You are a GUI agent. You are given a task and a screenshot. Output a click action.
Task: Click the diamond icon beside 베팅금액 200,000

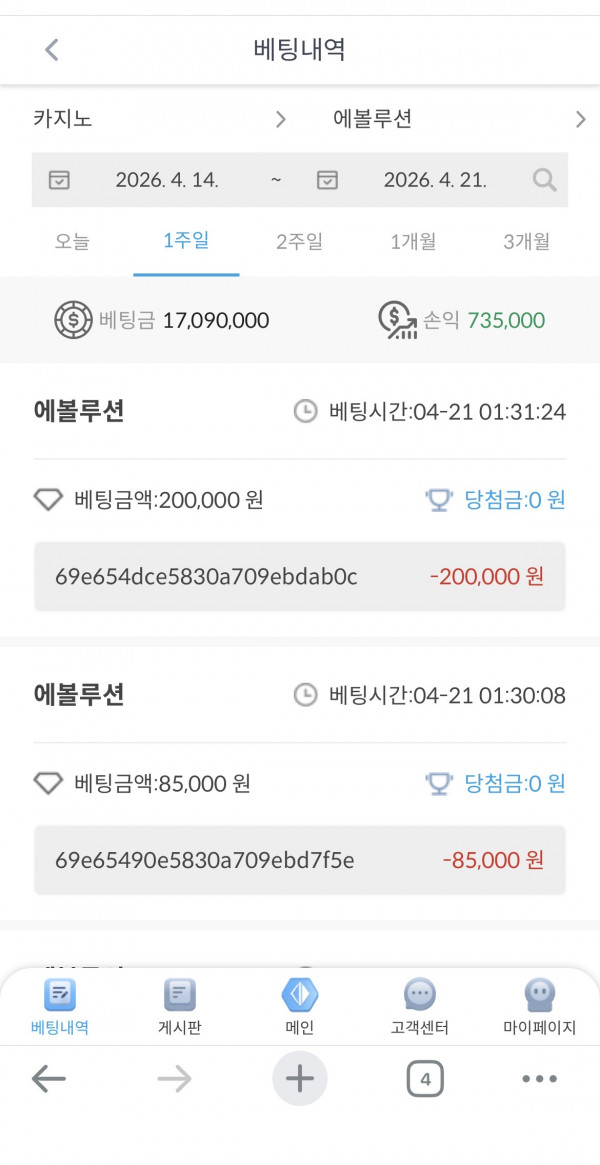click(44, 499)
